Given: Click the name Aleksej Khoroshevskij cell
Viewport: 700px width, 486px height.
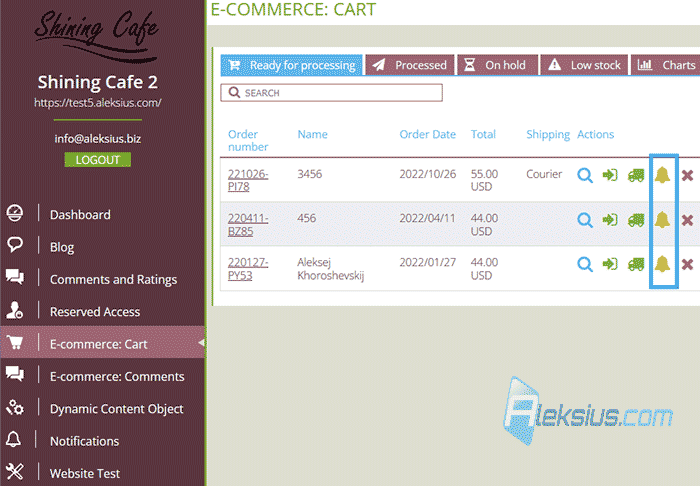Looking at the screenshot, I should 330,269.
